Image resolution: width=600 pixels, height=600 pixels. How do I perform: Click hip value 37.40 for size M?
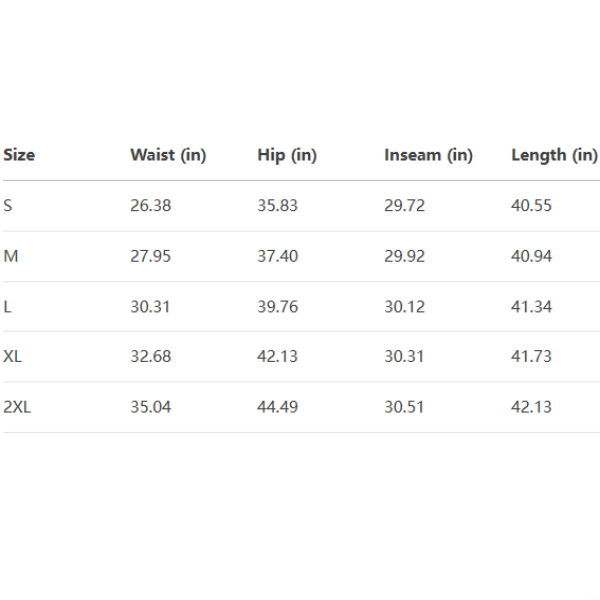(277, 256)
